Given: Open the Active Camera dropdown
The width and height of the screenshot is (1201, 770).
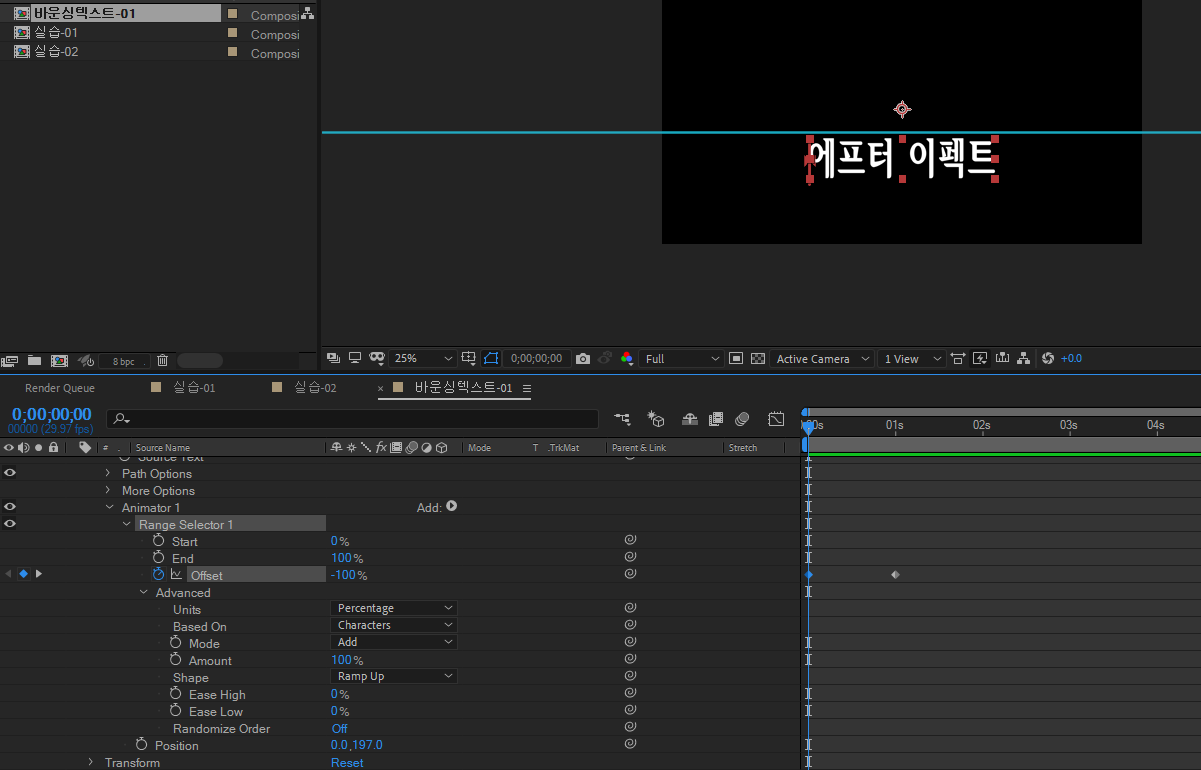Looking at the screenshot, I should pos(821,358).
